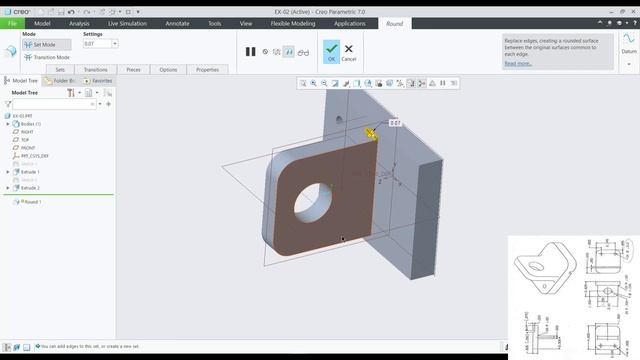Select Set Mode button
This screenshot has width=640, height=360.
[47, 44]
